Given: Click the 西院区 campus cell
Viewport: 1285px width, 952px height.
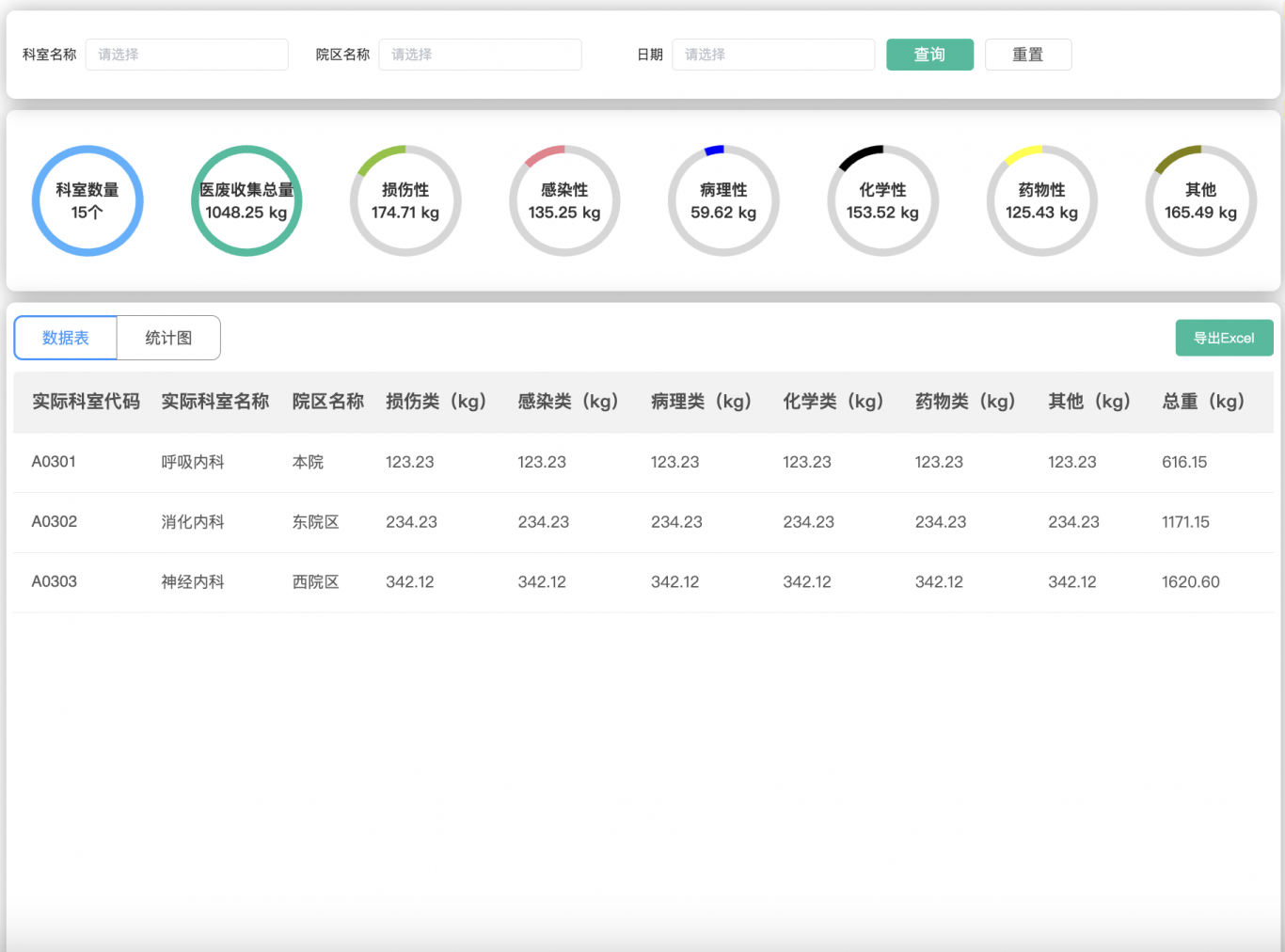Looking at the screenshot, I should [x=315, y=582].
